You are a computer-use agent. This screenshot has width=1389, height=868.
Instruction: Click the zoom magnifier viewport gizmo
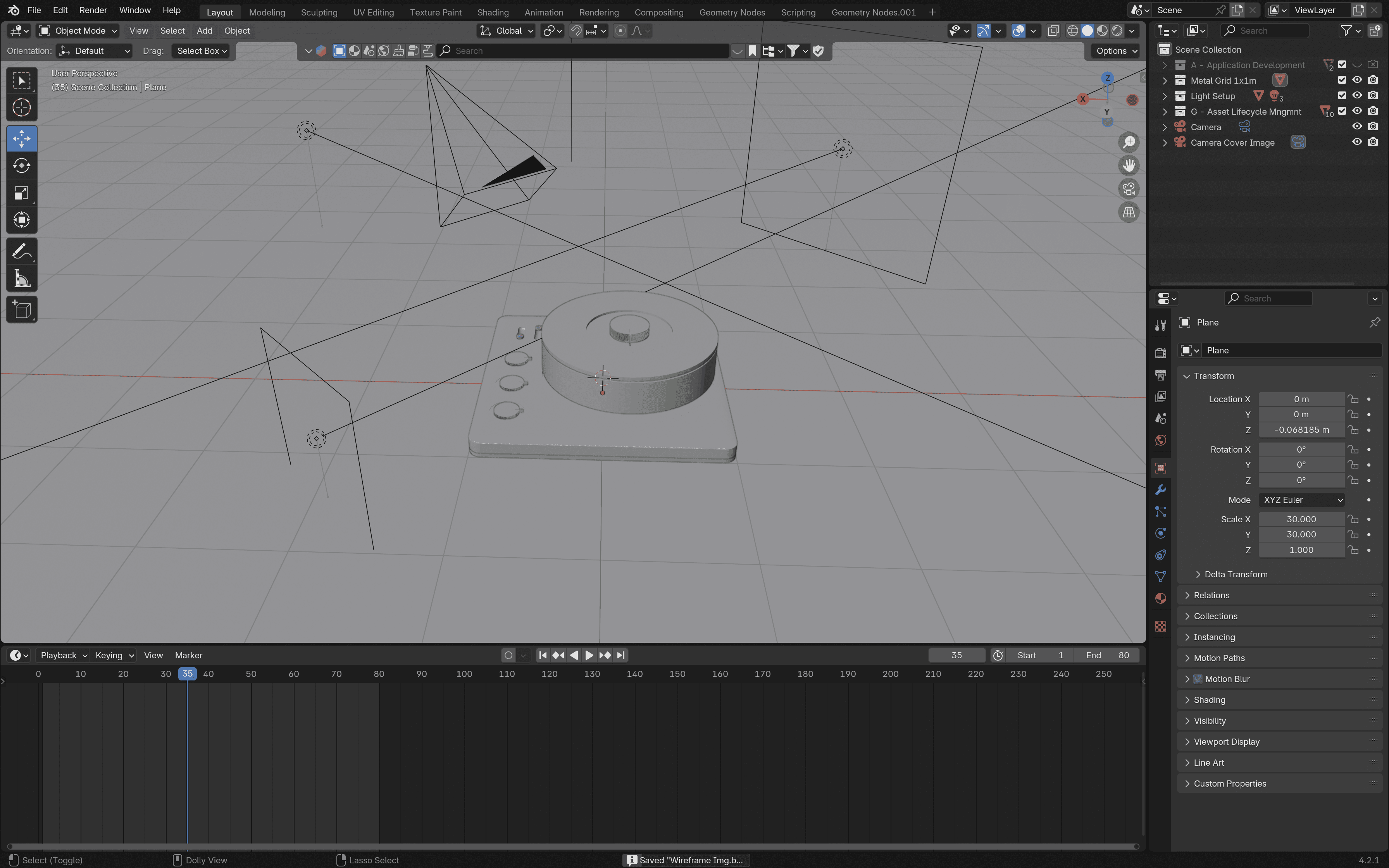[1129, 142]
